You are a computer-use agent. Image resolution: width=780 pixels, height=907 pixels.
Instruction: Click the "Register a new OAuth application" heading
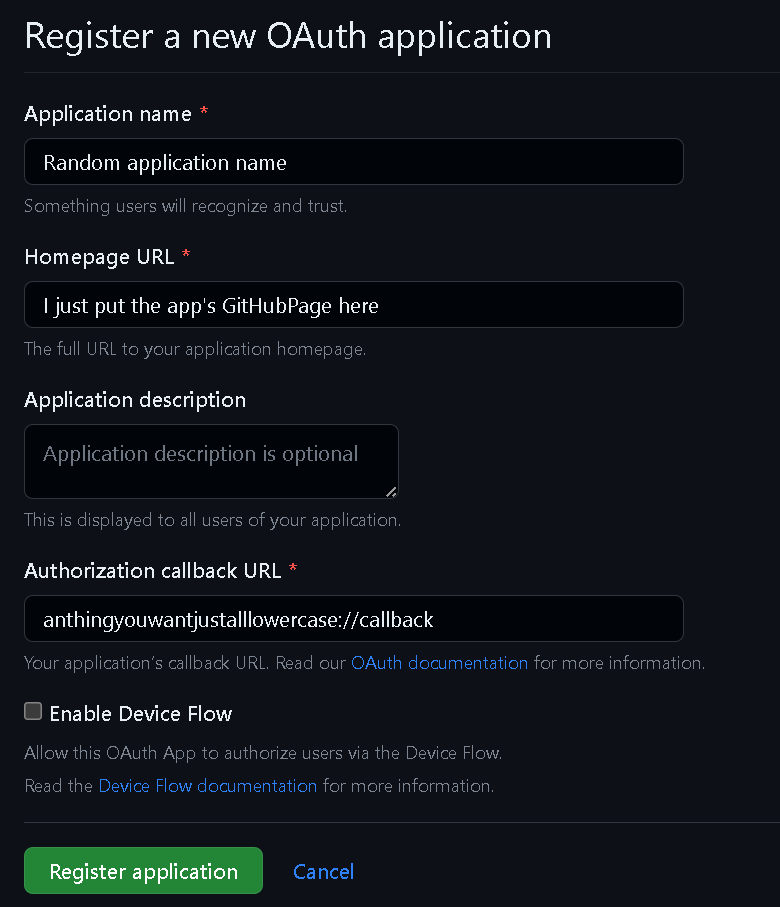click(x=288, y=36)
